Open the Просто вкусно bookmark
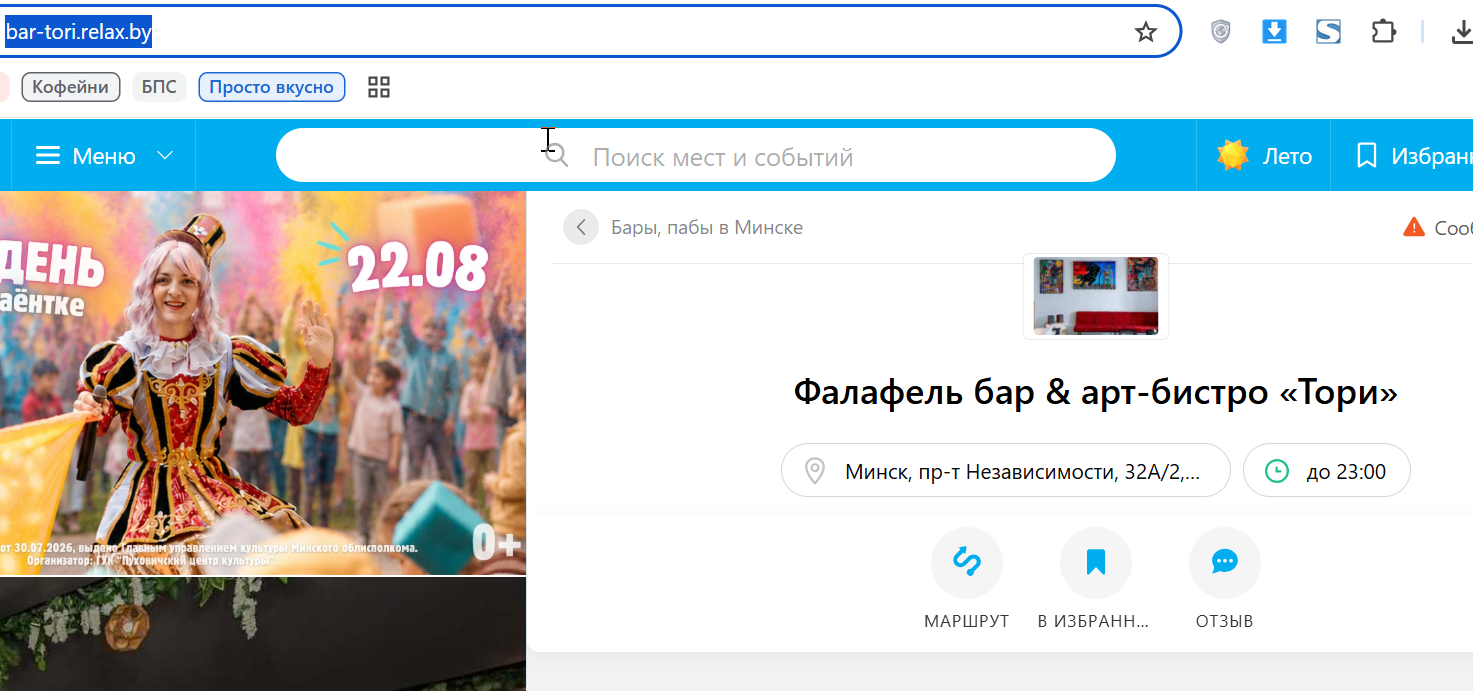The image size is (1473, 691). pos(272,87)
